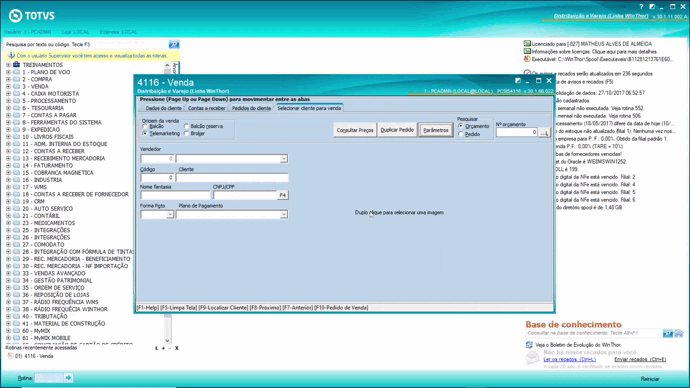Screen dimensions: 690x388
Task: Click the license information icon
Action: (527, 51)
